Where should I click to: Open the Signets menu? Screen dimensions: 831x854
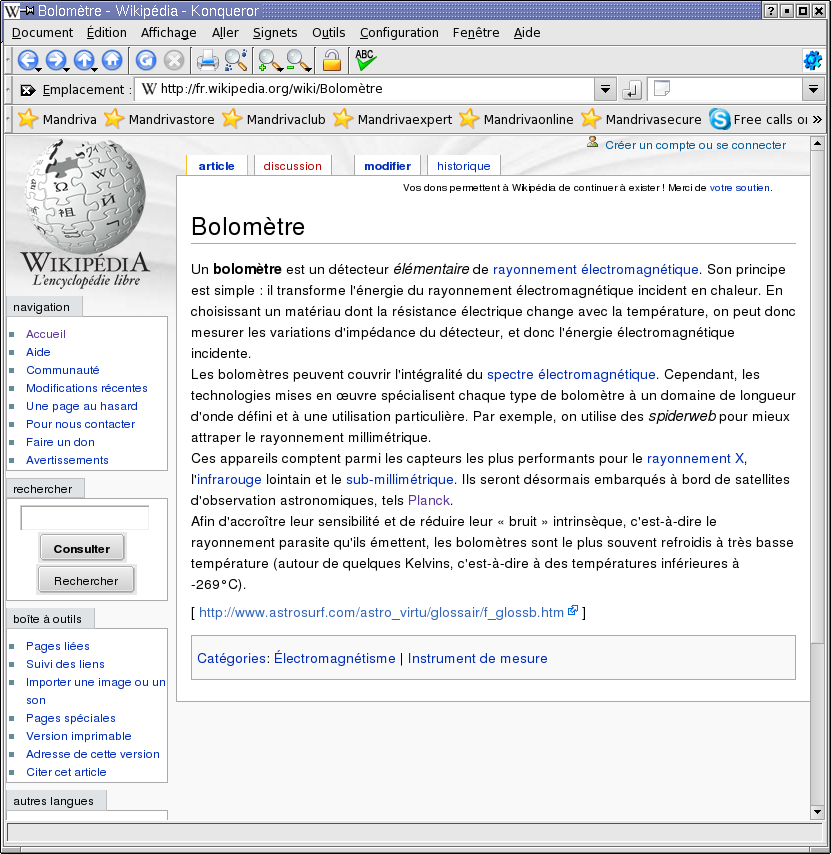tap(275, 32)
